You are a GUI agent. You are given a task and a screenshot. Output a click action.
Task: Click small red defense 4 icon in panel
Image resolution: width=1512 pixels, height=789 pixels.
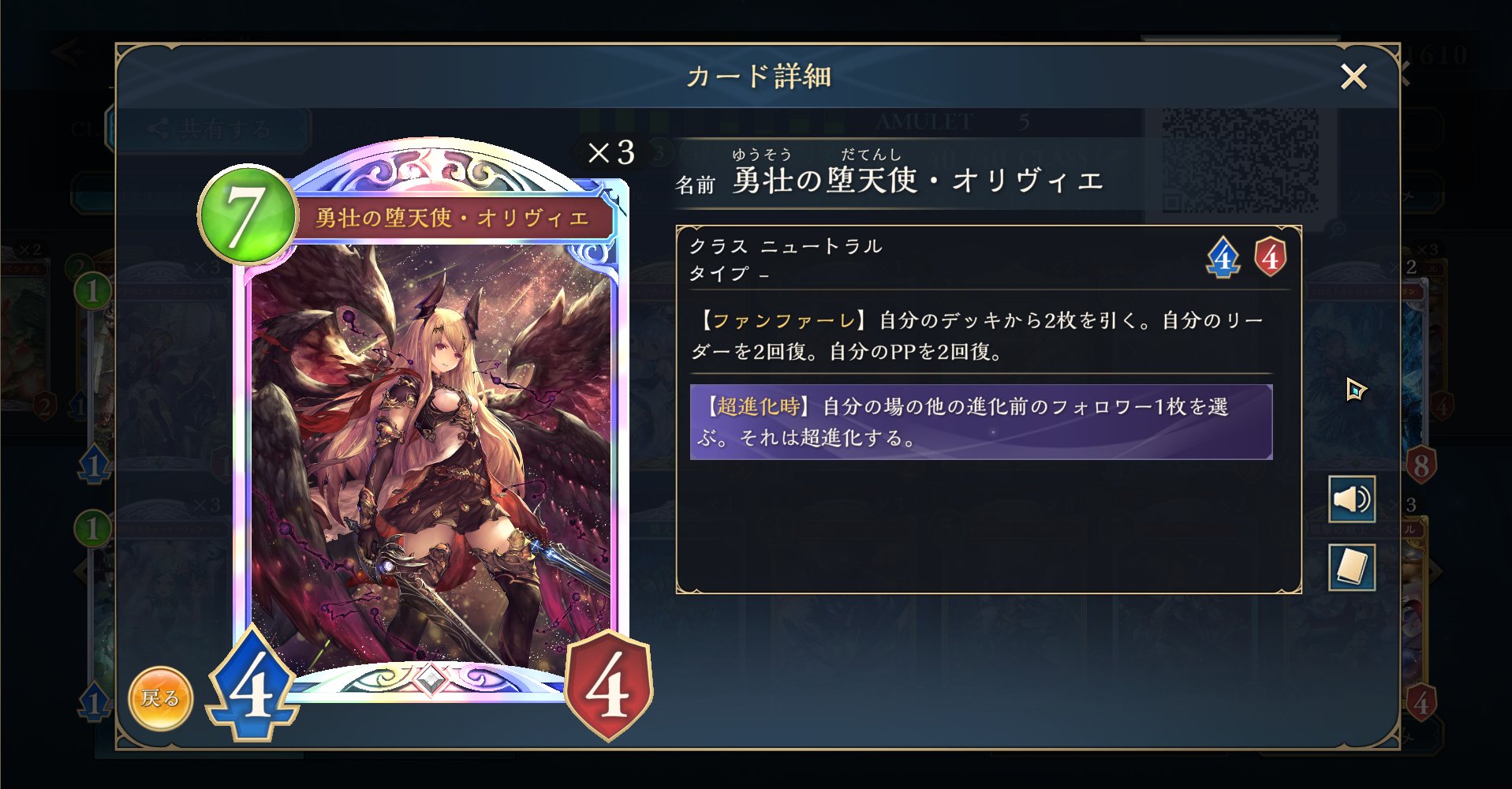tap(1270, 257)
